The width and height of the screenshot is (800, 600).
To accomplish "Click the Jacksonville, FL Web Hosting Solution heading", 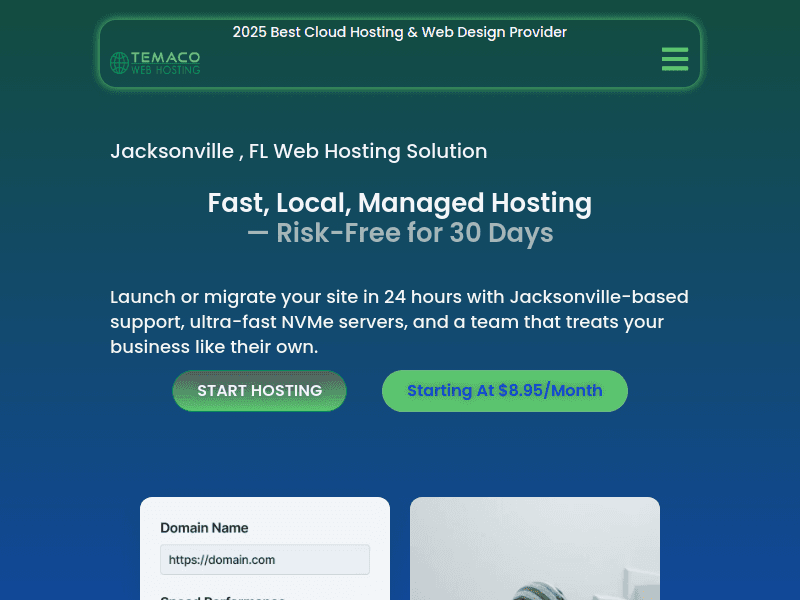I will (x=298, y=151).
